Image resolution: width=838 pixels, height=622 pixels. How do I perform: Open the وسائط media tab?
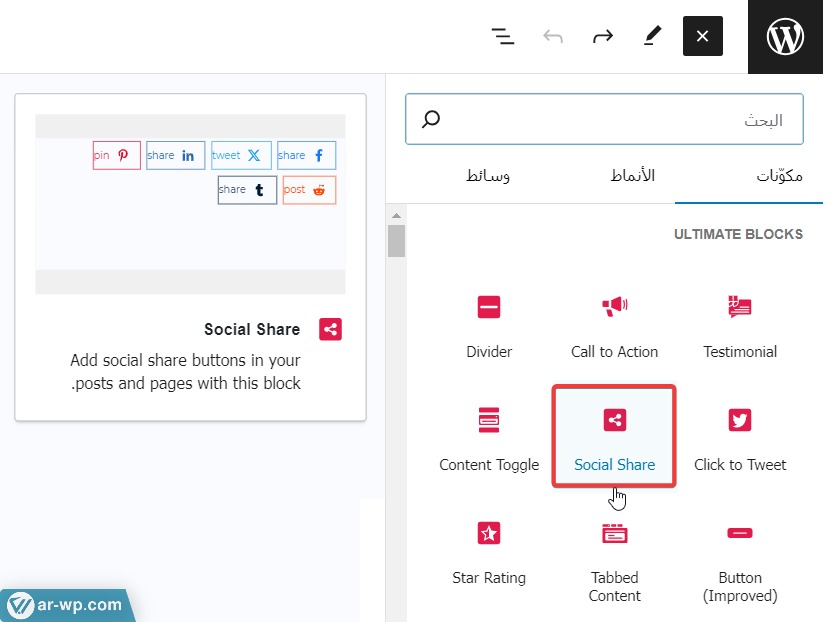(488, 176)
